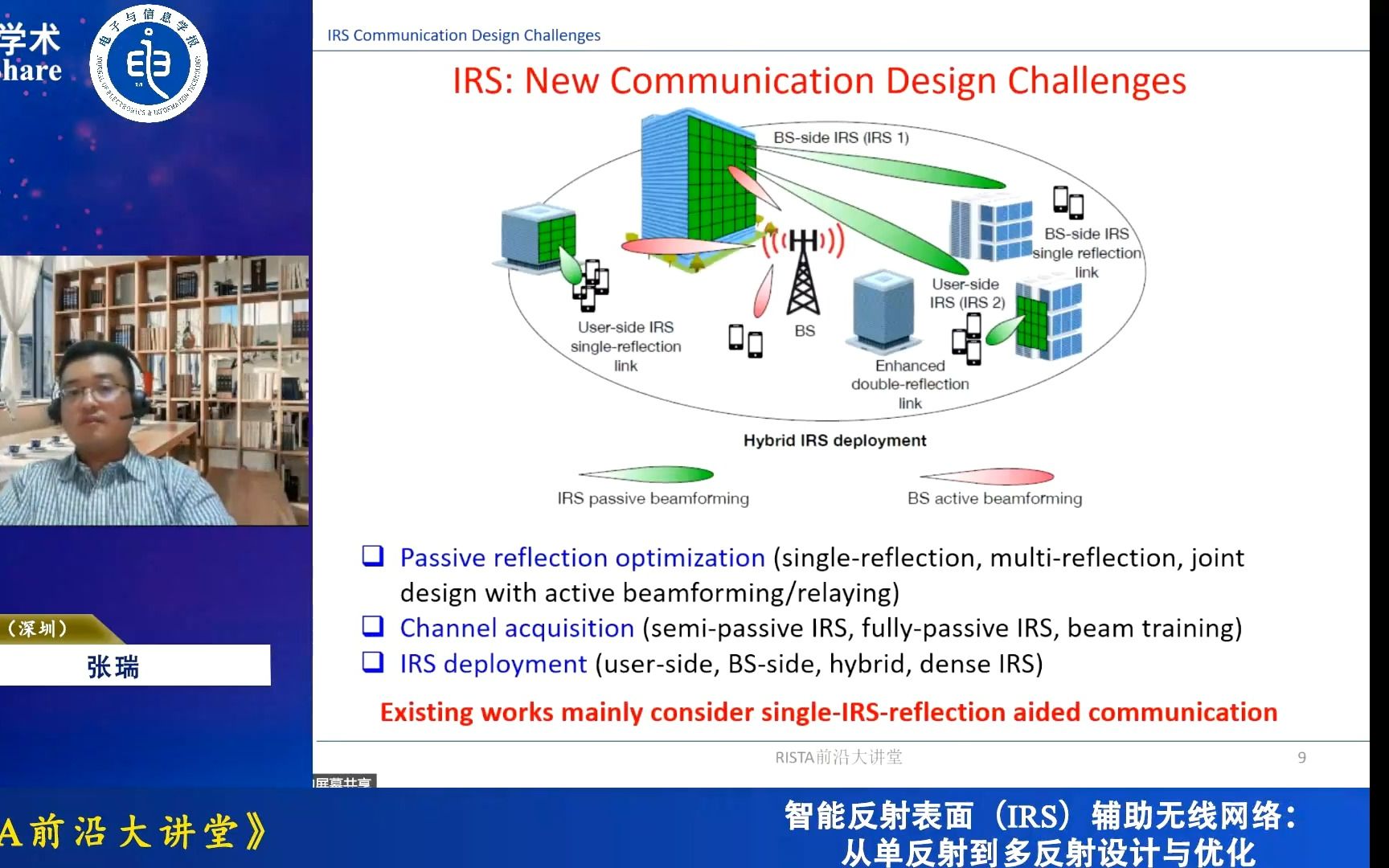
Task: Click the mobile phones below the BS tower
Action: (x=745, y=341)
